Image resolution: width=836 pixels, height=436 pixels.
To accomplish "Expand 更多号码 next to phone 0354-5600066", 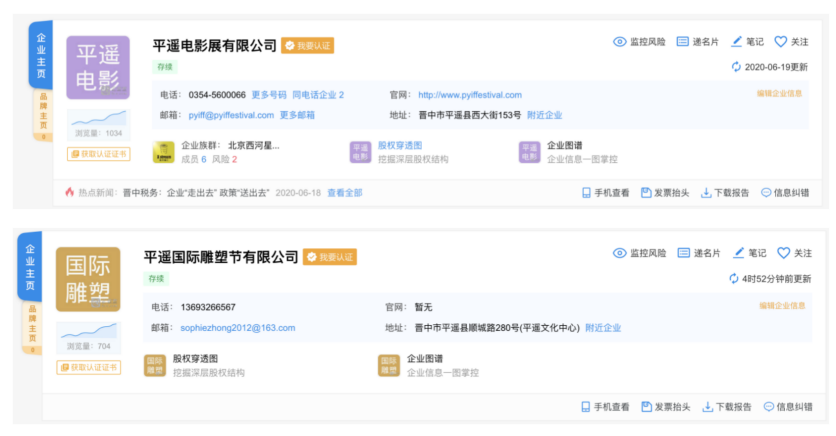I will 268,95.
